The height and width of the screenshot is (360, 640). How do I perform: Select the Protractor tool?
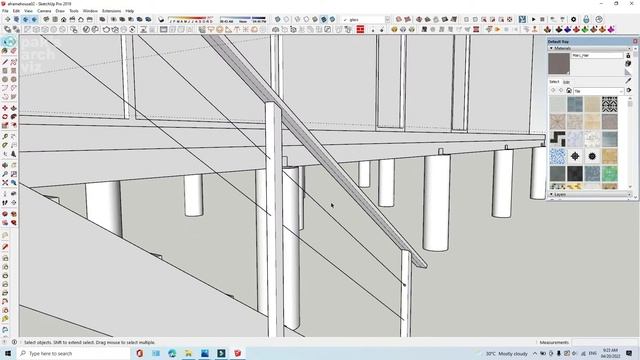pos(5,145)
